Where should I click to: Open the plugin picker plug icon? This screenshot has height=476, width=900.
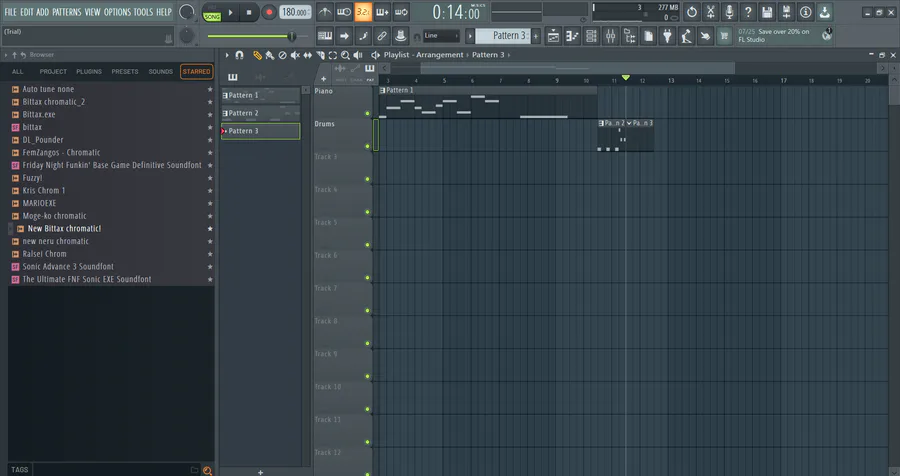(667, 36)
